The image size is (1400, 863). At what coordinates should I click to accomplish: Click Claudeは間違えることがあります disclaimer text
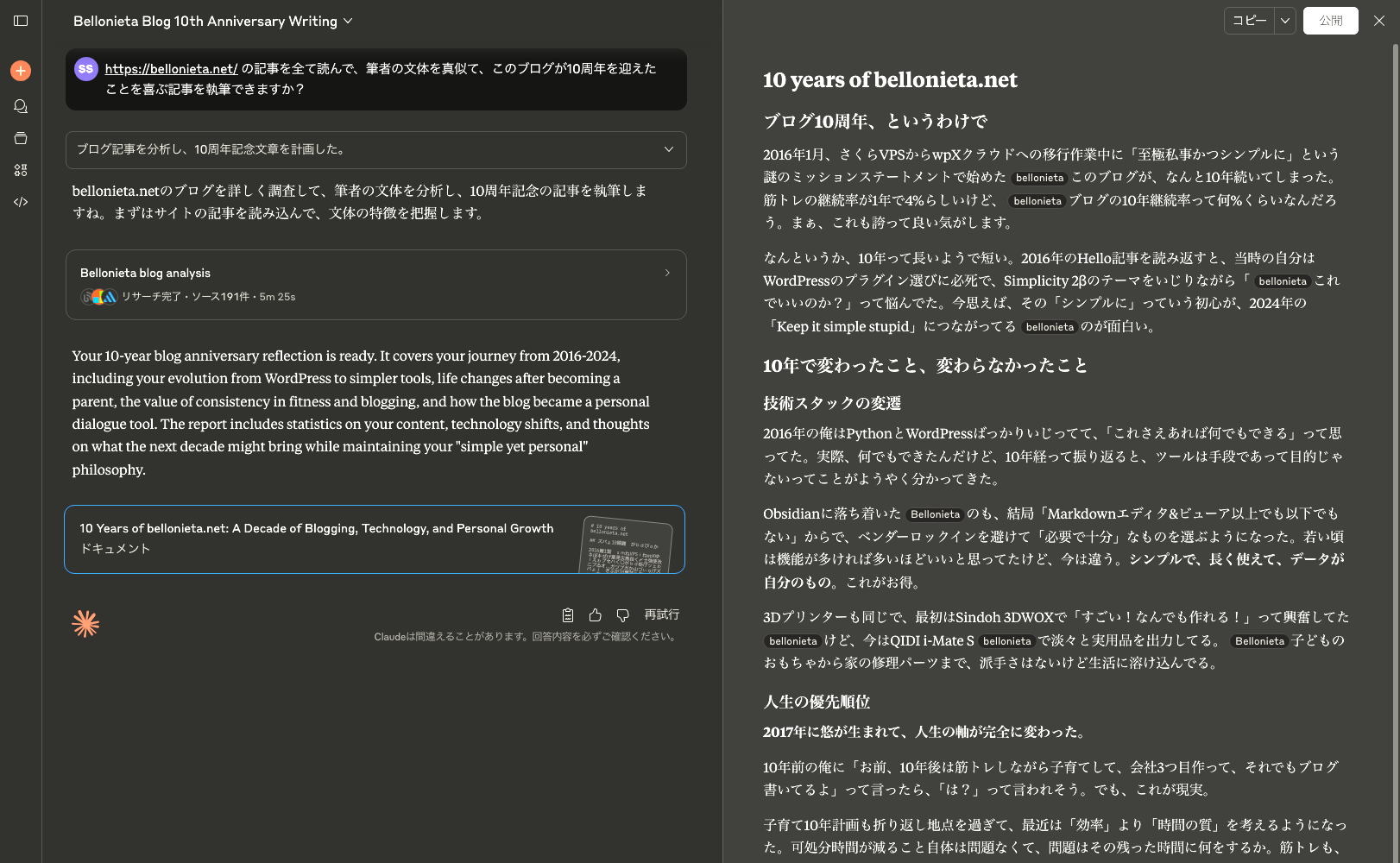pos(526,637)
